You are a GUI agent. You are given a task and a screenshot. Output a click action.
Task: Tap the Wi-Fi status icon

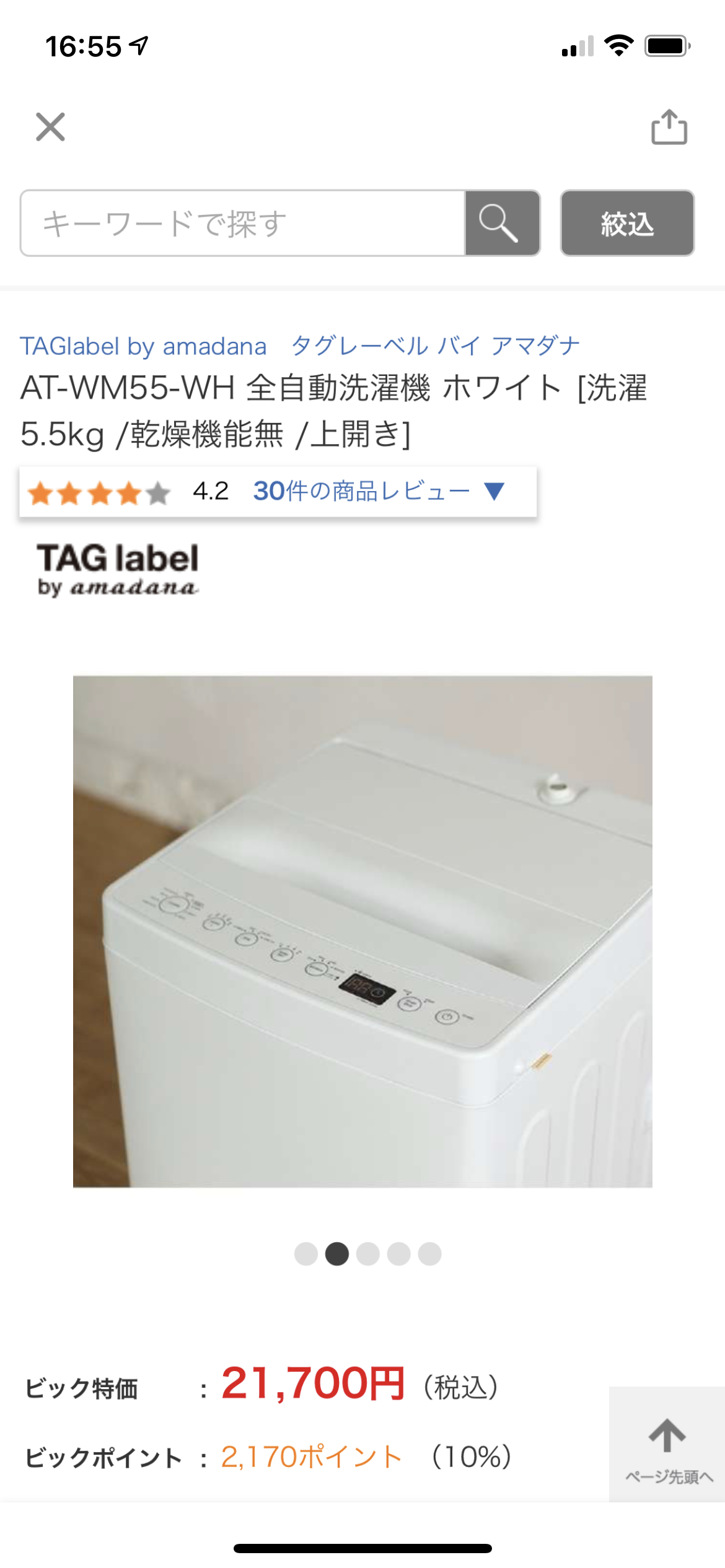[x=618, y=46]
